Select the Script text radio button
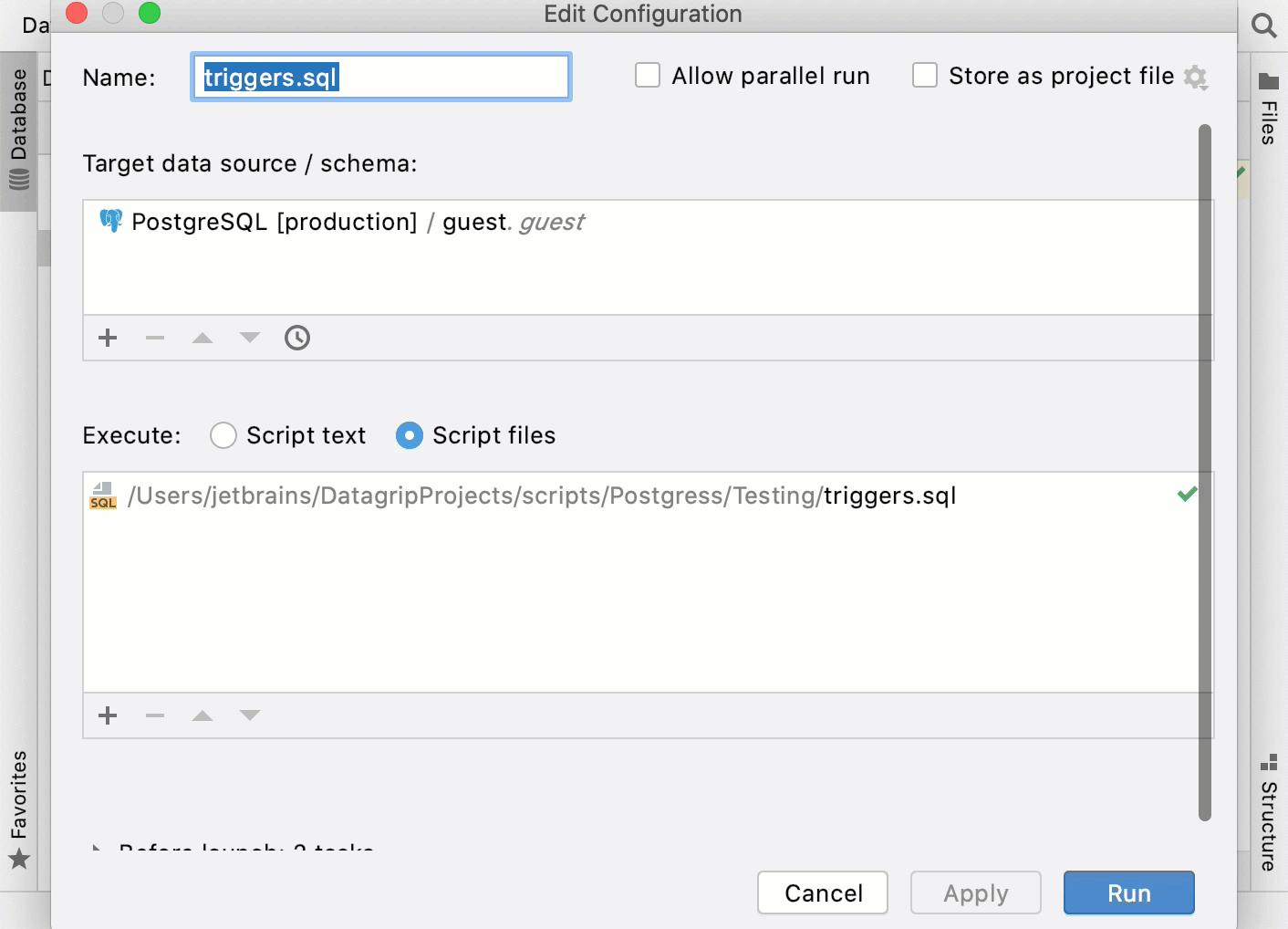Screen dimensions: 1288x929 (223, 435)
